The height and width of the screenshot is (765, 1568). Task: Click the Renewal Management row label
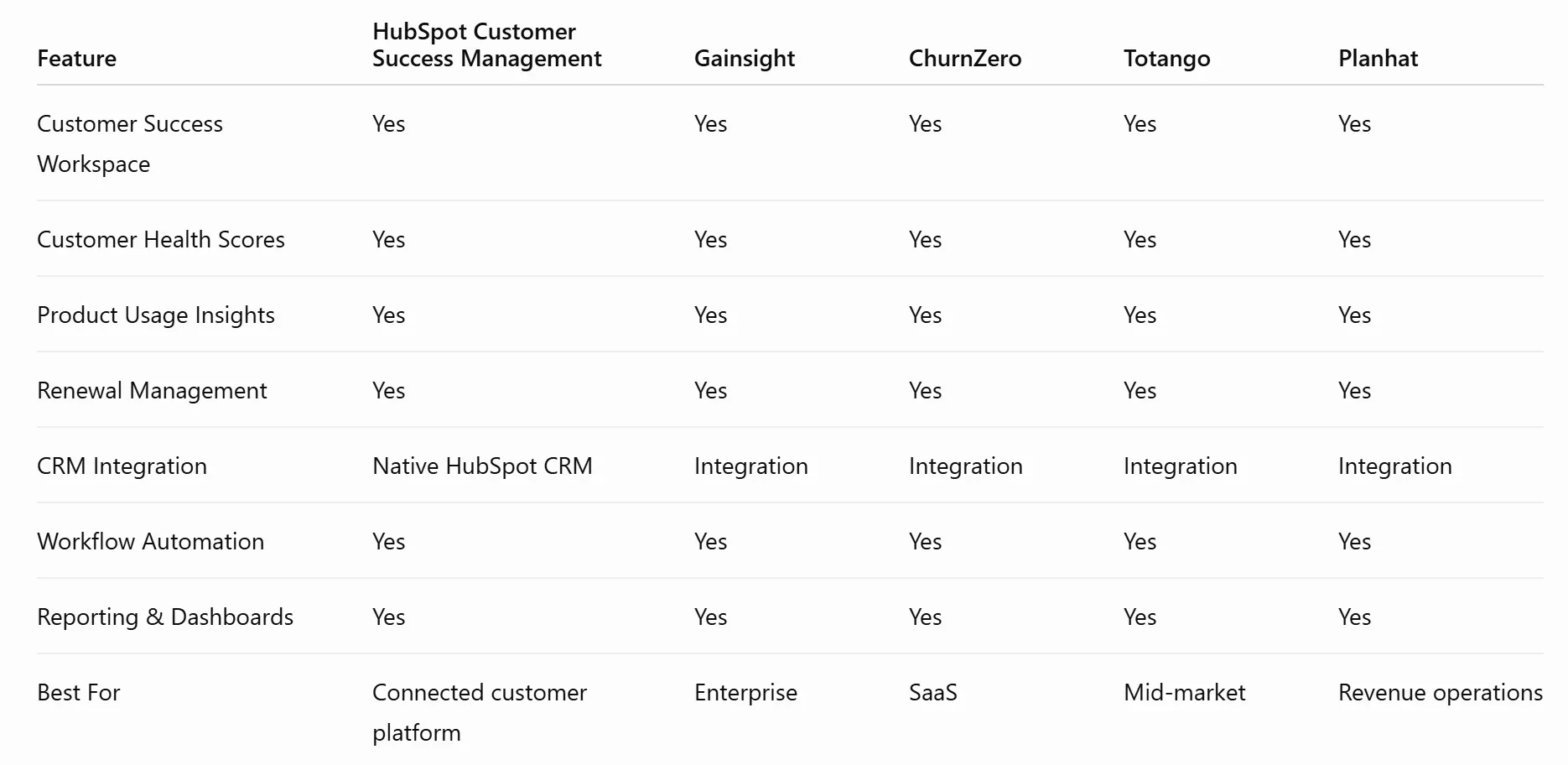152,391
